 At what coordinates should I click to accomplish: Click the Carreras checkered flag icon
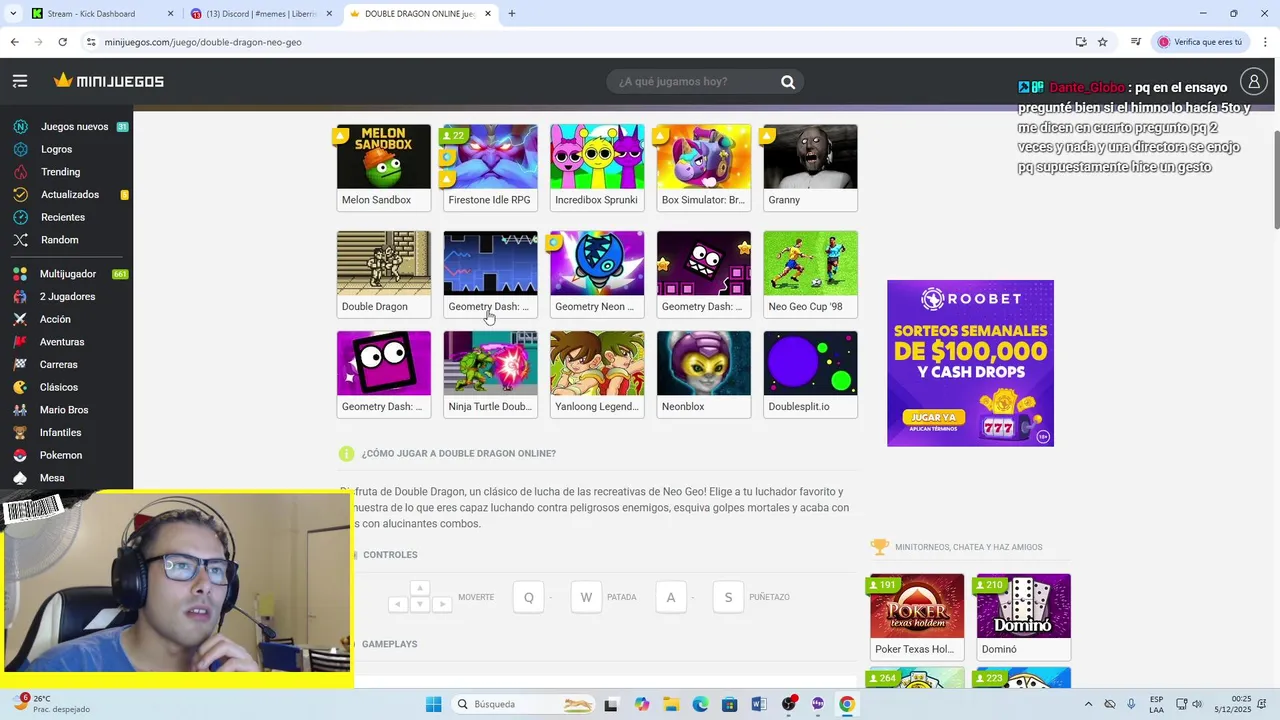click(x=20, y=365)
